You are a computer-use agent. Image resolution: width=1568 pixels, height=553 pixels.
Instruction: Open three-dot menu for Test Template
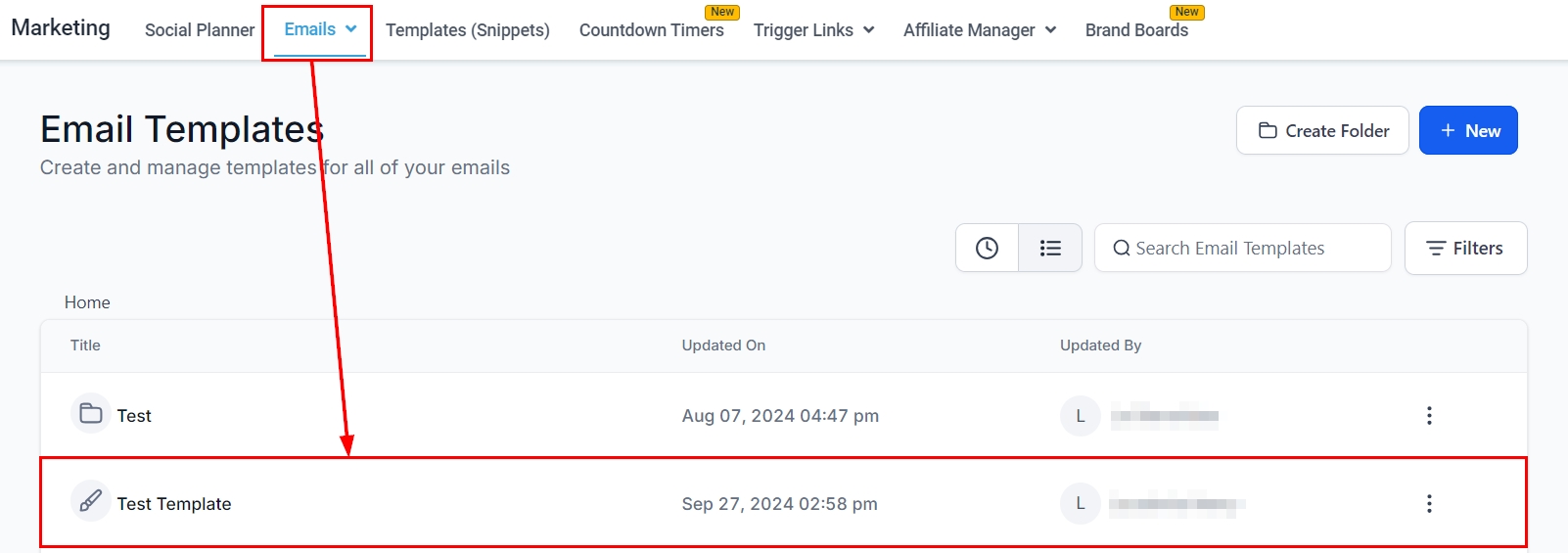pyautogui.click(x=1429, y=504)
